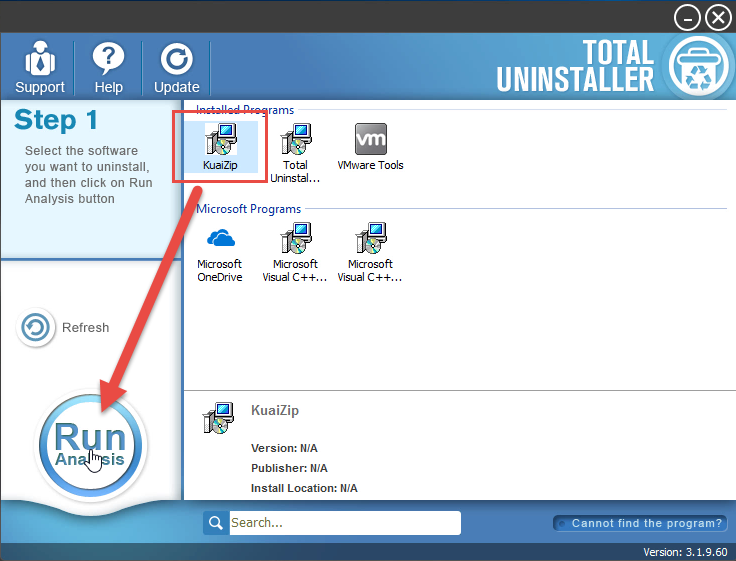The image size is (736, 561).
Task: Click the Refresh circular arrow icon
Action: coord(36,327)
